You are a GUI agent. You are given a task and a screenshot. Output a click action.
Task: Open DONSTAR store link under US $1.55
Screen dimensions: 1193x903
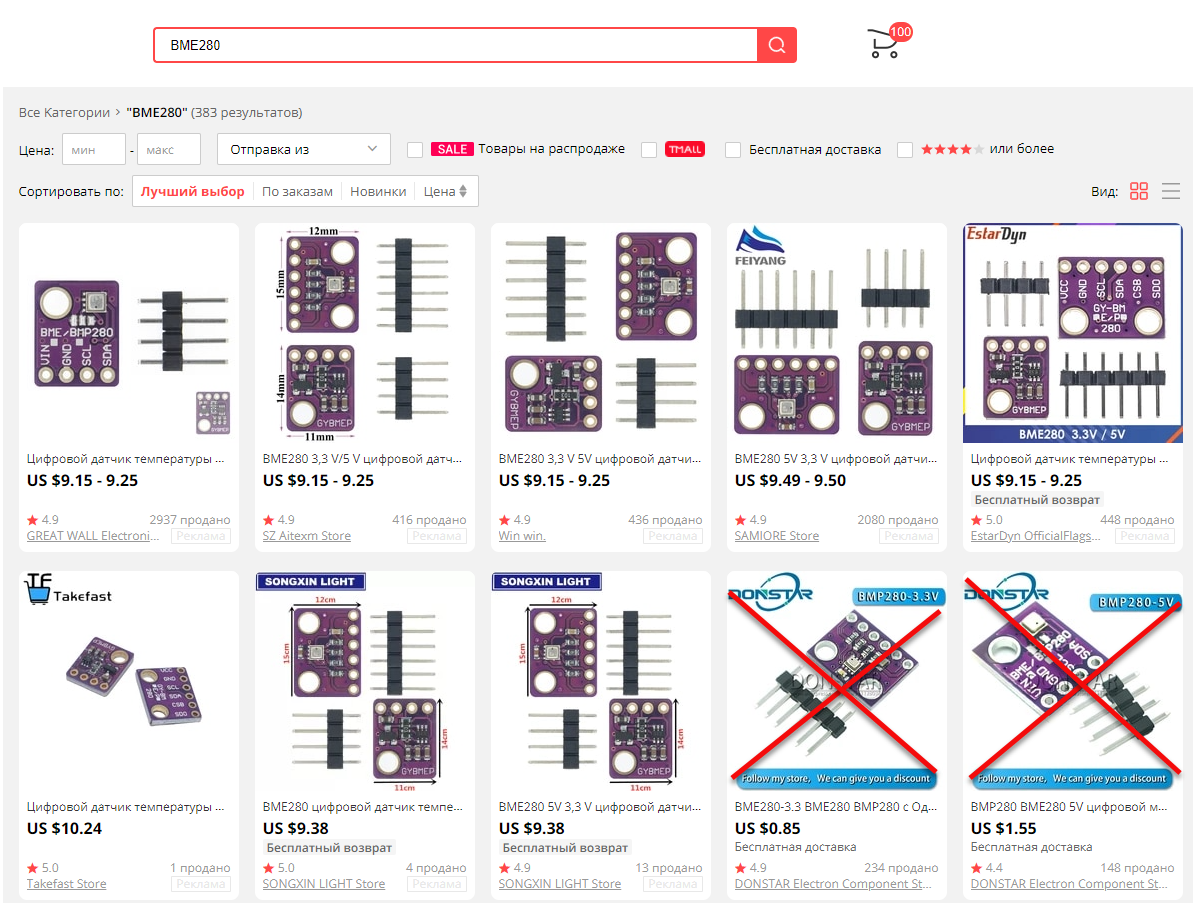[1069, 883]
